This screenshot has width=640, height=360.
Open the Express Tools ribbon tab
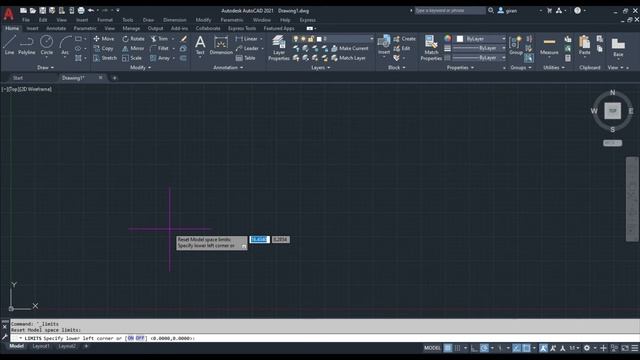pos(242,29)
